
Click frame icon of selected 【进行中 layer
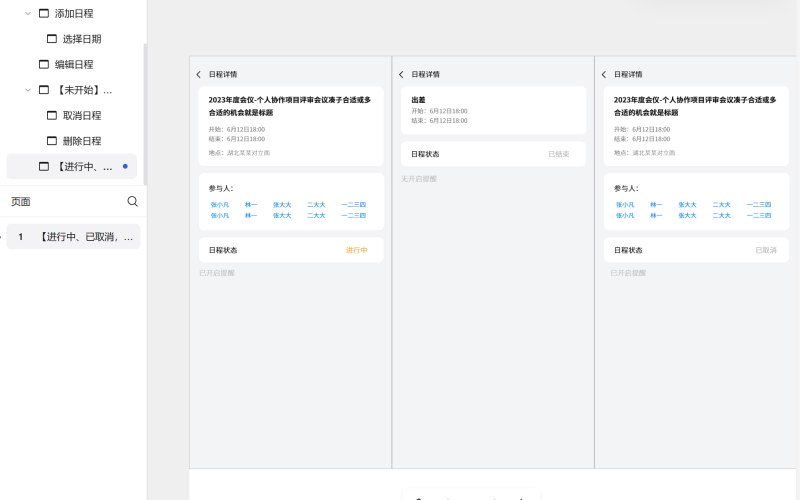tap(44, 166)
